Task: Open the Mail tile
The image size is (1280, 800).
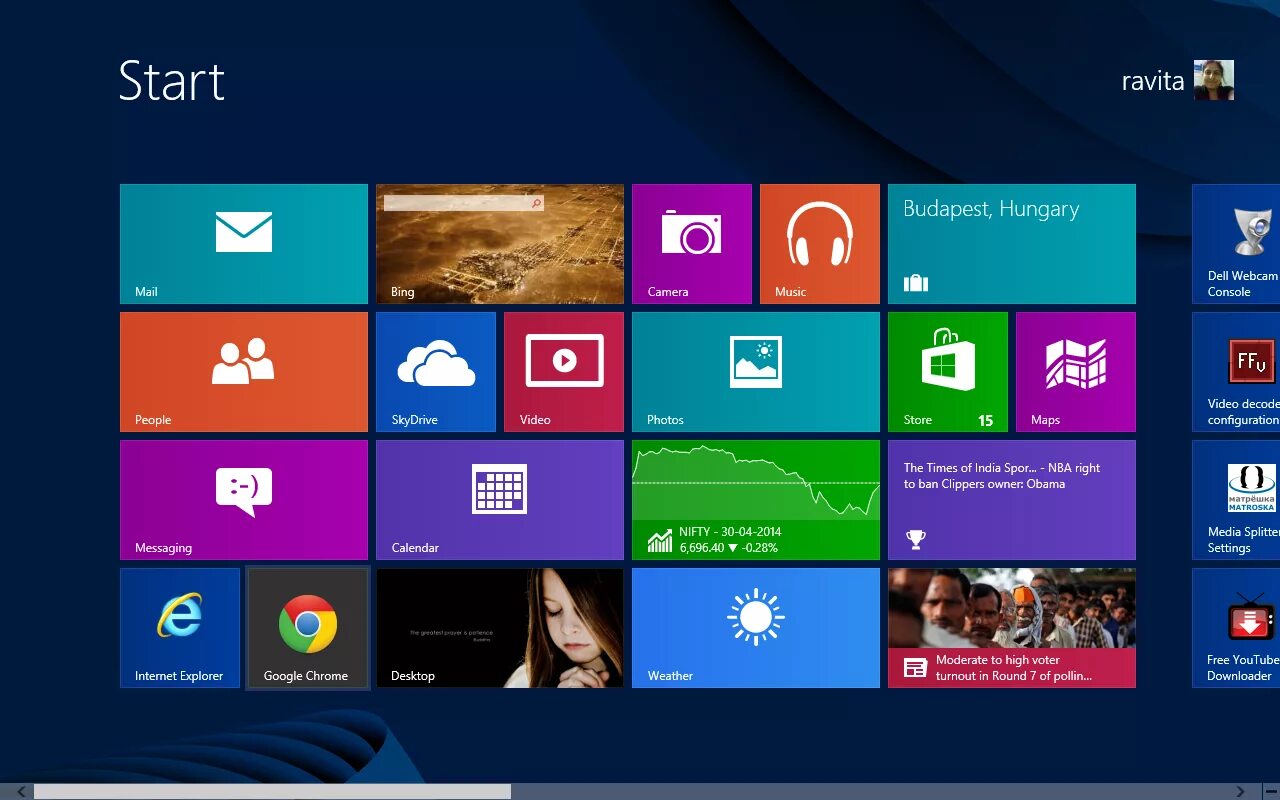Action: (244, 244)
